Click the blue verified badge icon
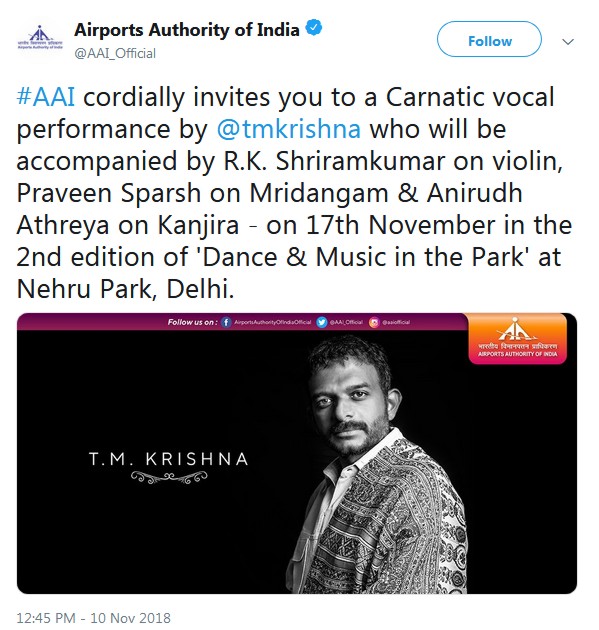 pos(314,28)
